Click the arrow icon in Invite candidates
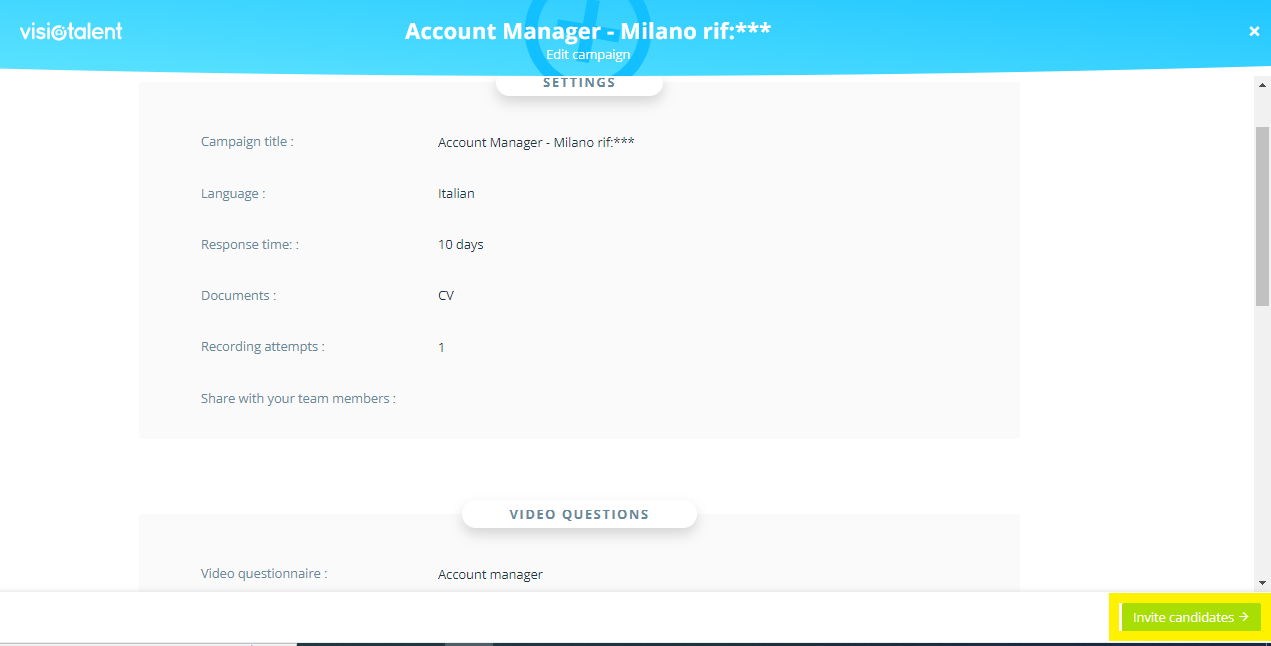The image size is (1271, 646). pos(1244,617)
